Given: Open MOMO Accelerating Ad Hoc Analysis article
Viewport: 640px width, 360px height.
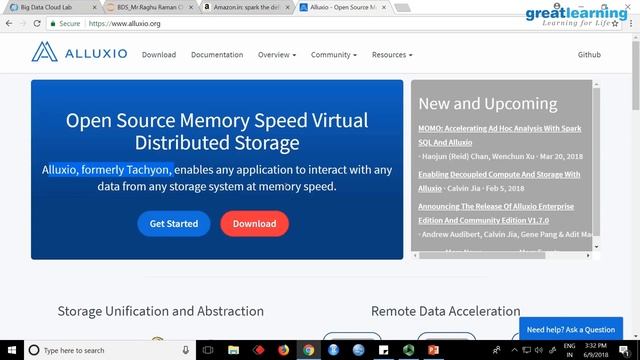Looking at the screenshot, I should tap(500, 135).
